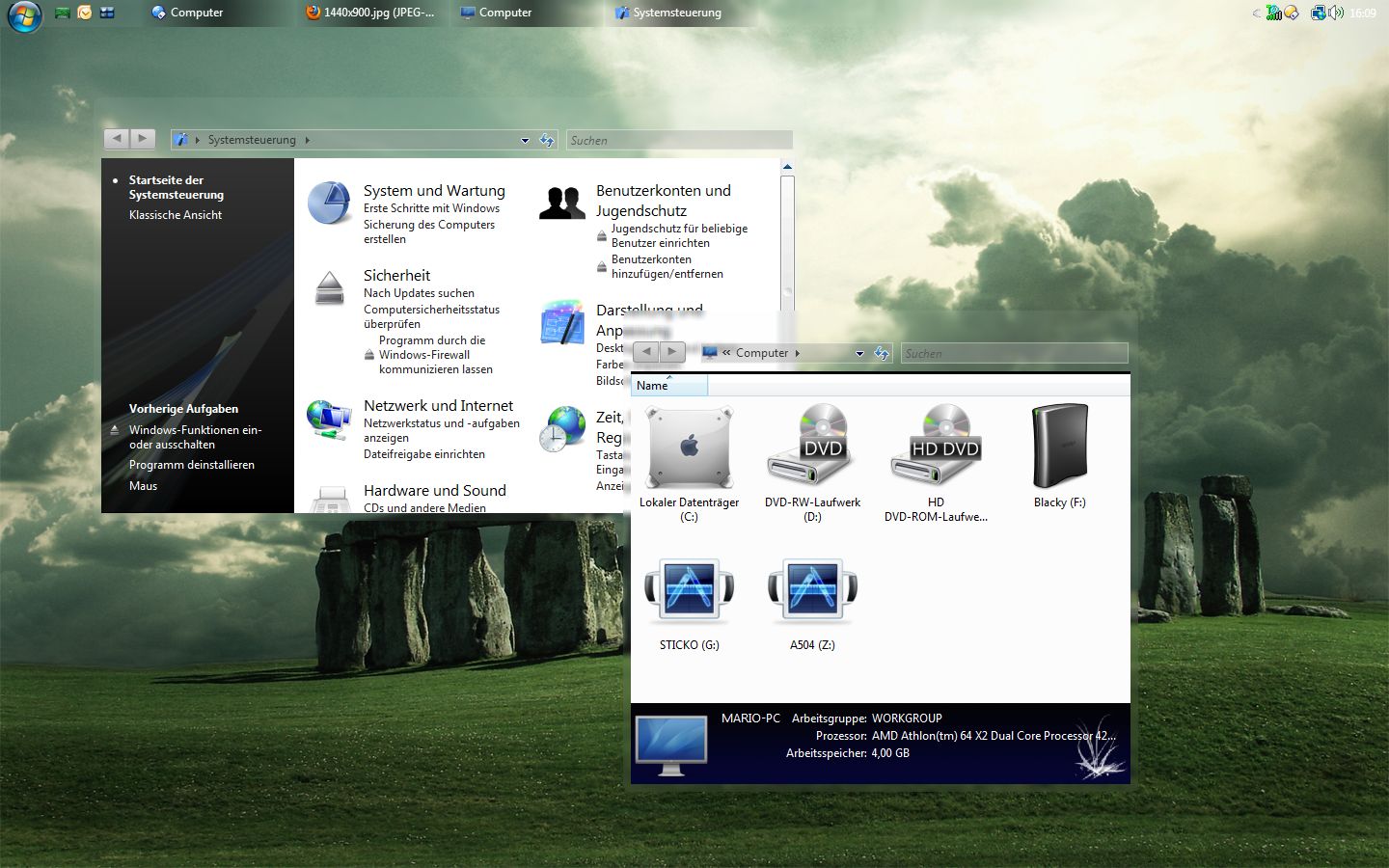Switch to the Systemsteuerung taskbar item
Screen dimensions: 1389x868
coord(675,13)
